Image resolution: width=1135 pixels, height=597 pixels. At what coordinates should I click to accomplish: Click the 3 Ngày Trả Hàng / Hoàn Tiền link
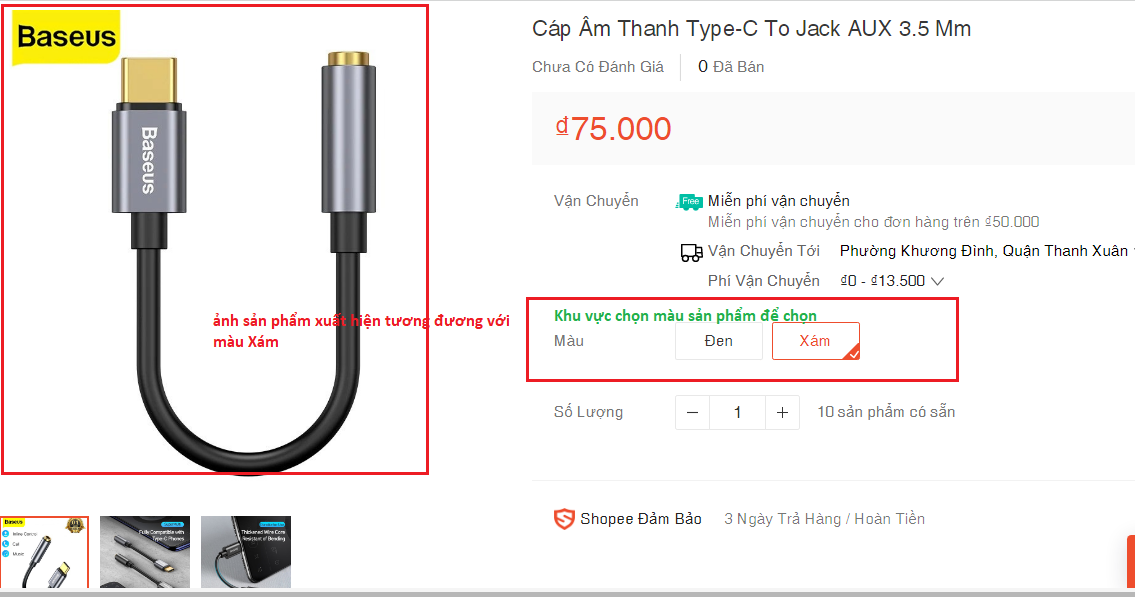coord(824,519)
